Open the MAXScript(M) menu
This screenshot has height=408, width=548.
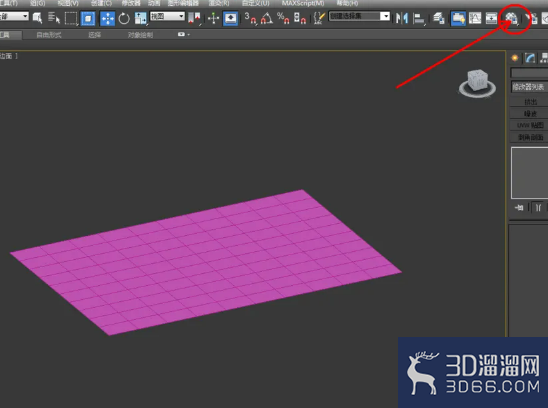(303, 3)
